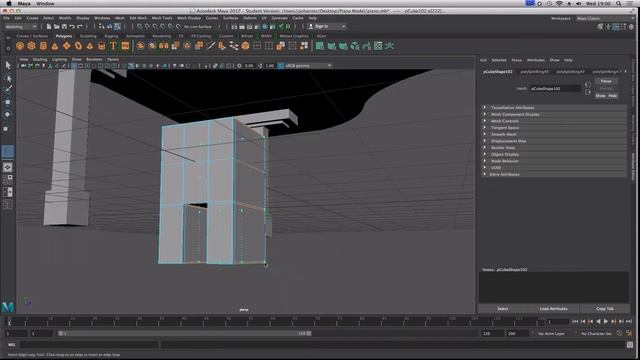
Task: Toggle the first snap magnet icon (Snap to grids)
Action: (x=140, y=27)
